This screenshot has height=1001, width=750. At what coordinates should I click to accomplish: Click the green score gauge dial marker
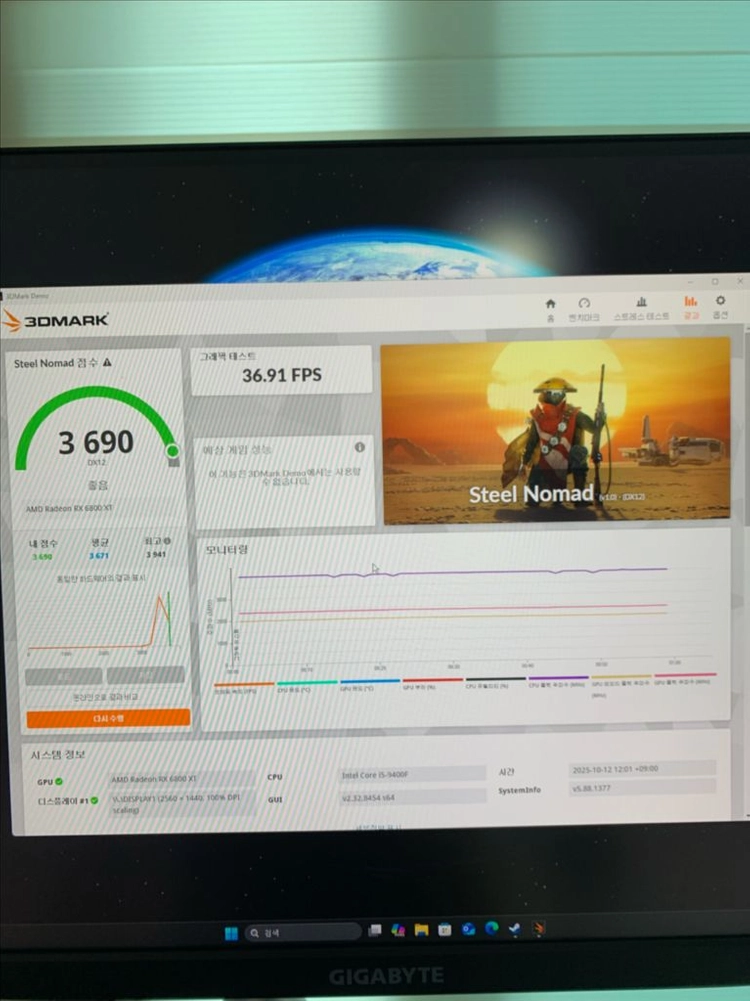172,451
